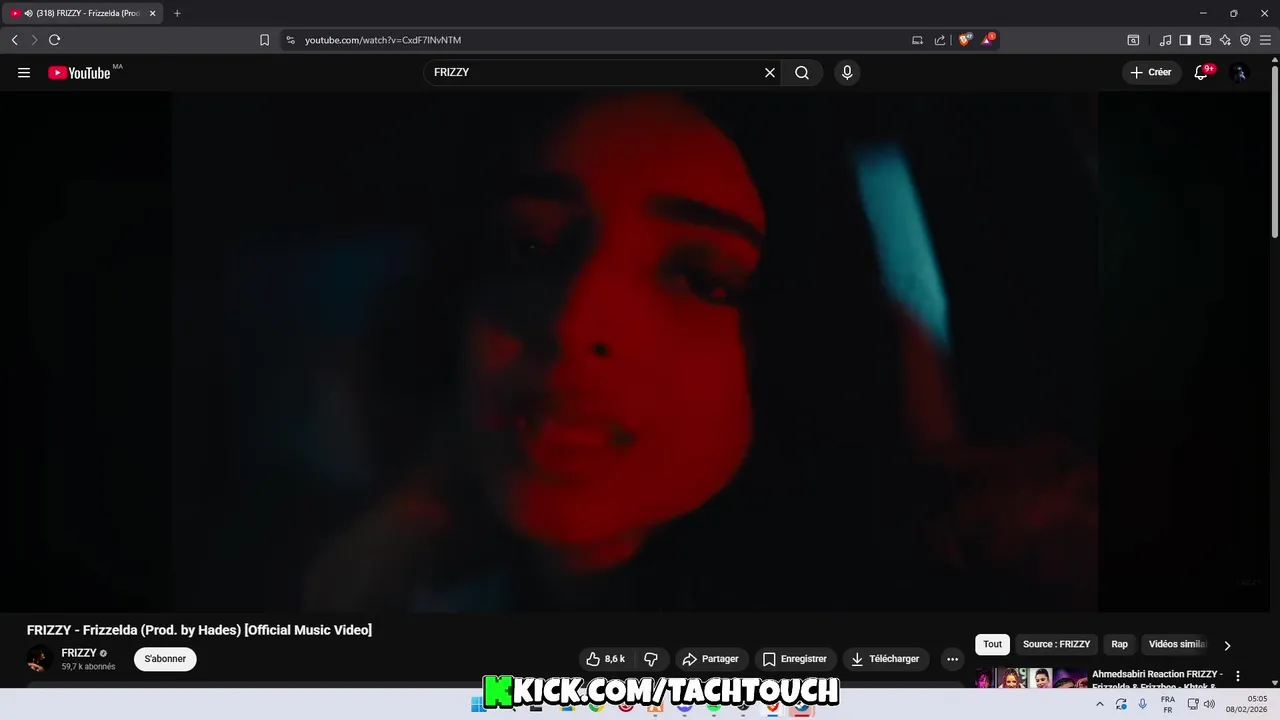The image size is (1280, 720).
Task: Open Brave Wallet icon
Action: (x=1205, y=40)
